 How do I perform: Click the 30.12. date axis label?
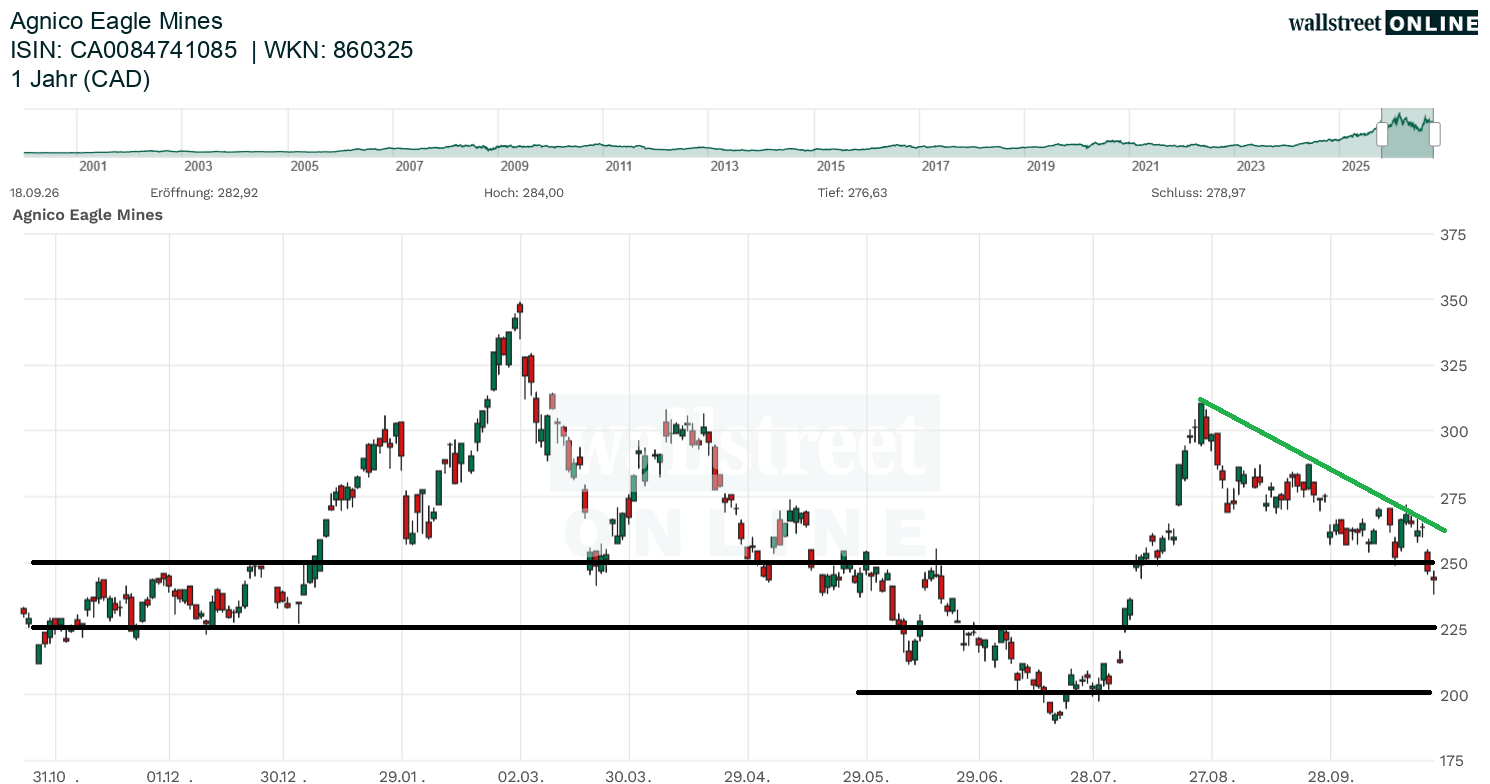[284, 776]
